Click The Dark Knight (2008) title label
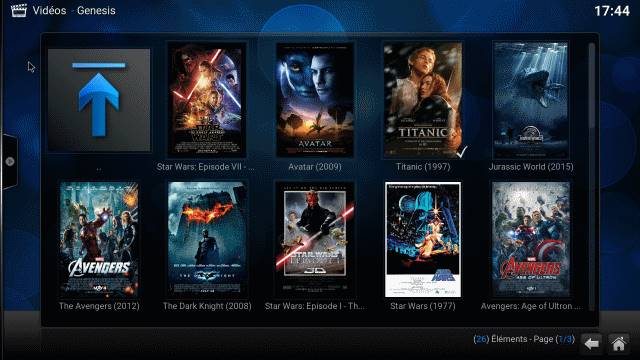 [x=207, y=306]
